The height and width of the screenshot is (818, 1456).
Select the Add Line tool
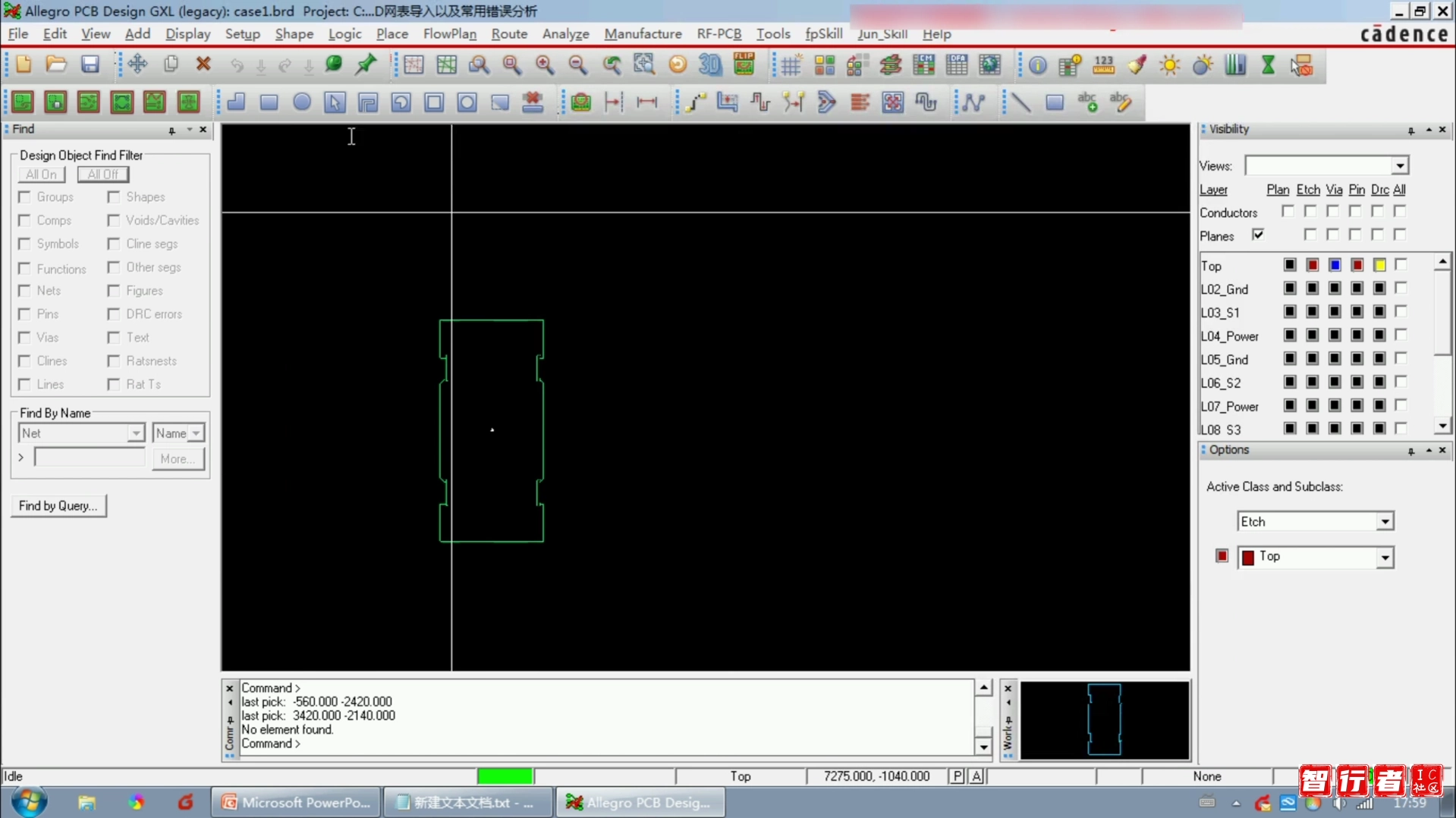[x=1021, y=102]
